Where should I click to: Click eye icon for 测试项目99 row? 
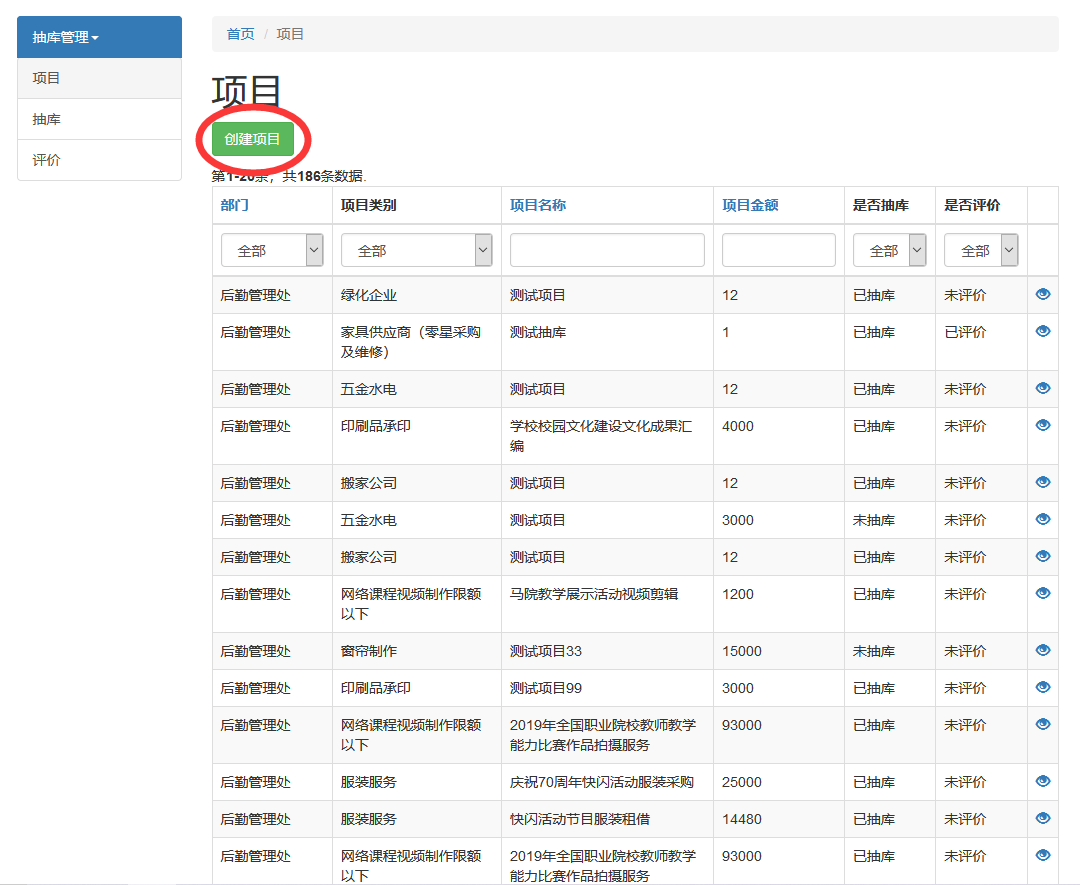tap(1043, 687)
